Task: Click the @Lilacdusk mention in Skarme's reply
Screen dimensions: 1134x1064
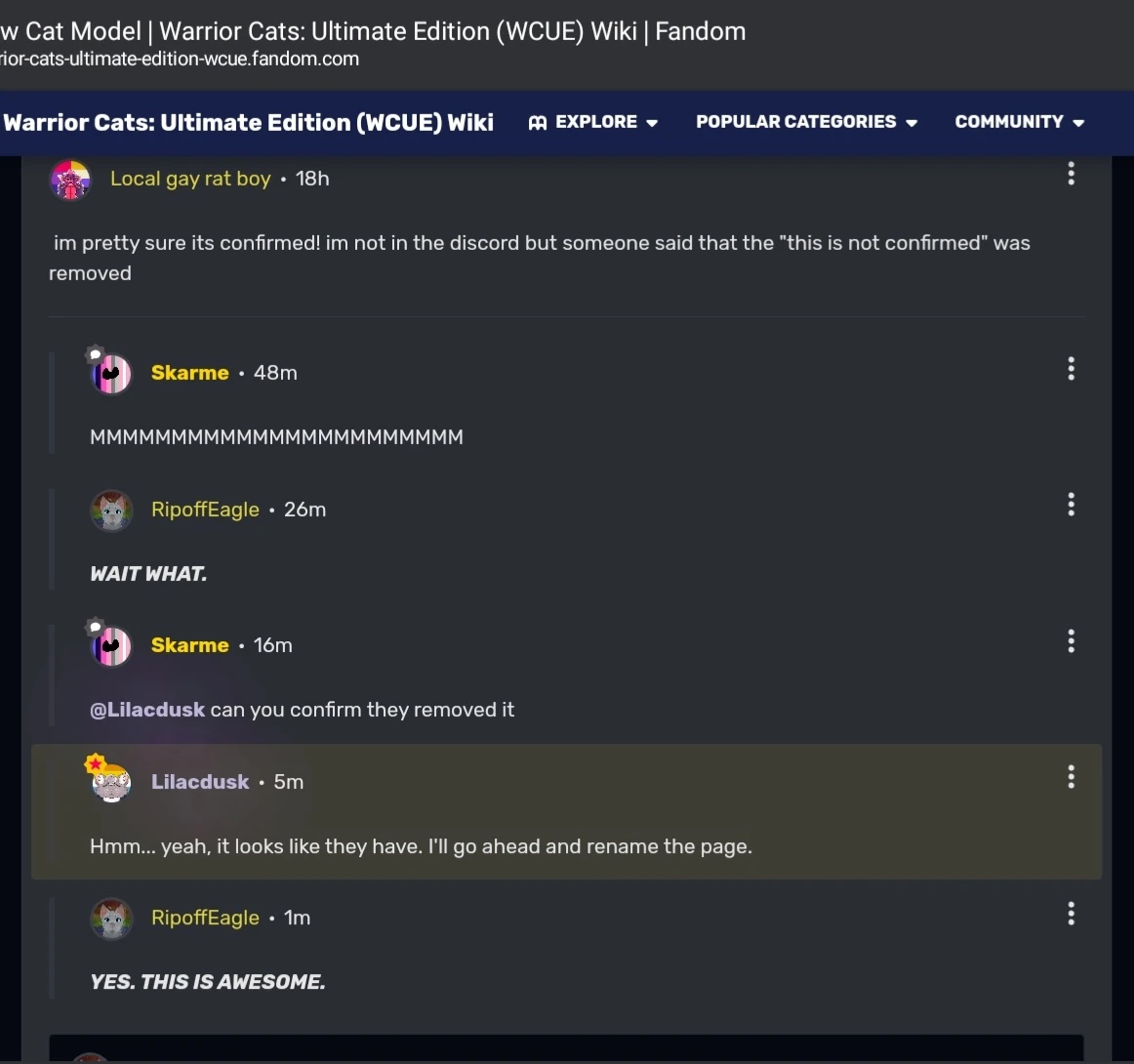Action: 147,710
